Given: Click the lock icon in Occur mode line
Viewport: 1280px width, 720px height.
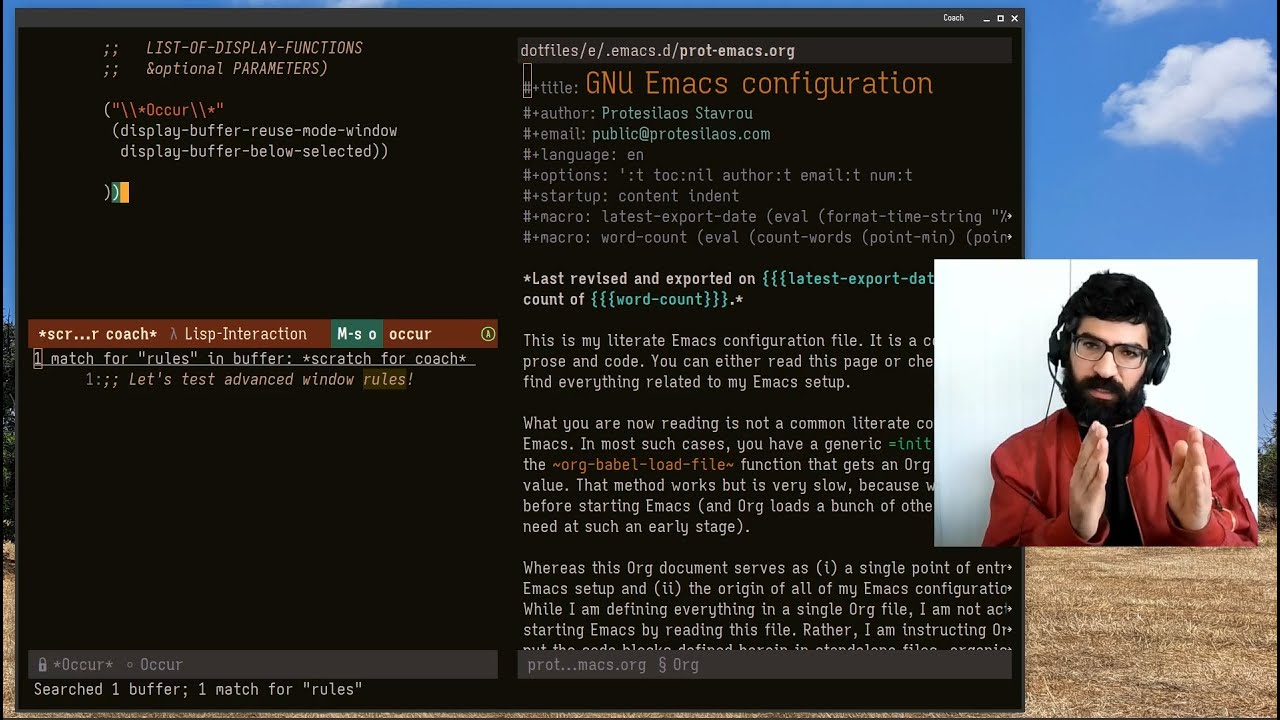Looking at the screenshot, I should (x=42, y=664).
